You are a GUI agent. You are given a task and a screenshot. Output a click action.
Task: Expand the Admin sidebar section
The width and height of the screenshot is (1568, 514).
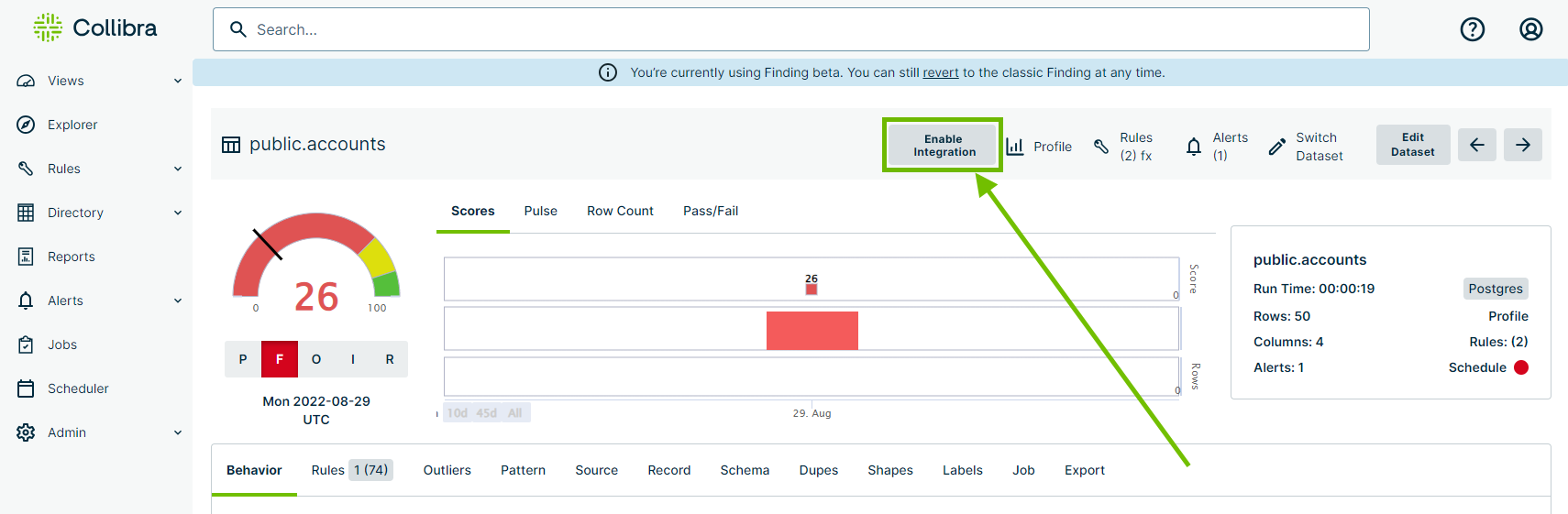tap(178, 432)
